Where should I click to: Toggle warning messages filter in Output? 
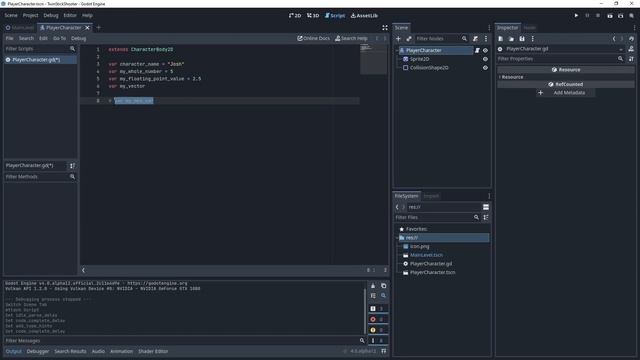[378, 330]
